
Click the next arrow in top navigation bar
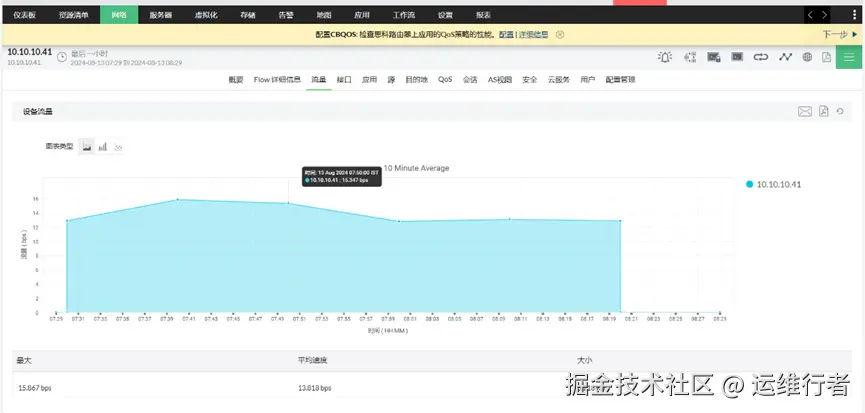pos(824,15)
